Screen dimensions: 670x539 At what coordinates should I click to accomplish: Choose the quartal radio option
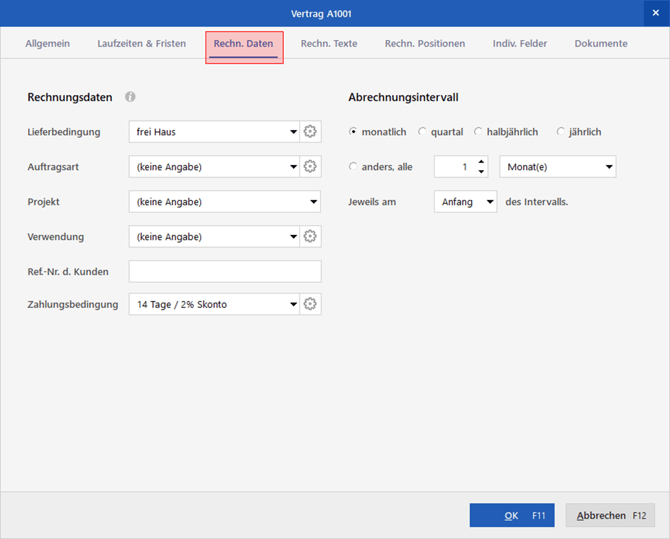point(423,132)
